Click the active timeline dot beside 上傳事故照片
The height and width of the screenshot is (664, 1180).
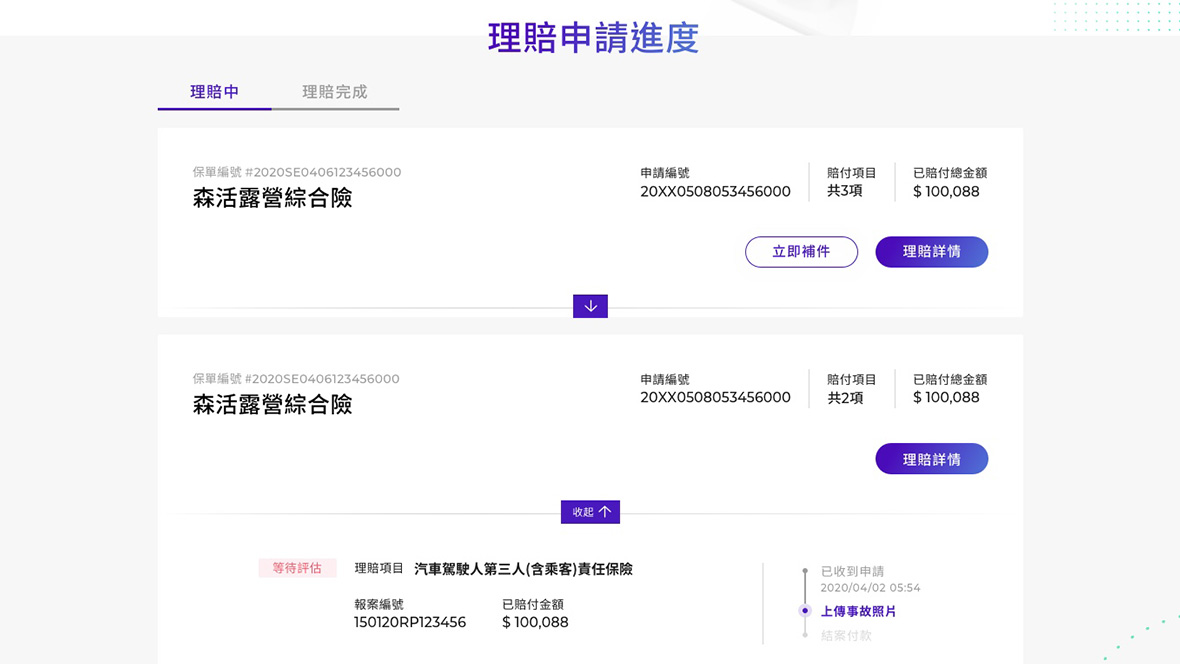coord(805,611)
